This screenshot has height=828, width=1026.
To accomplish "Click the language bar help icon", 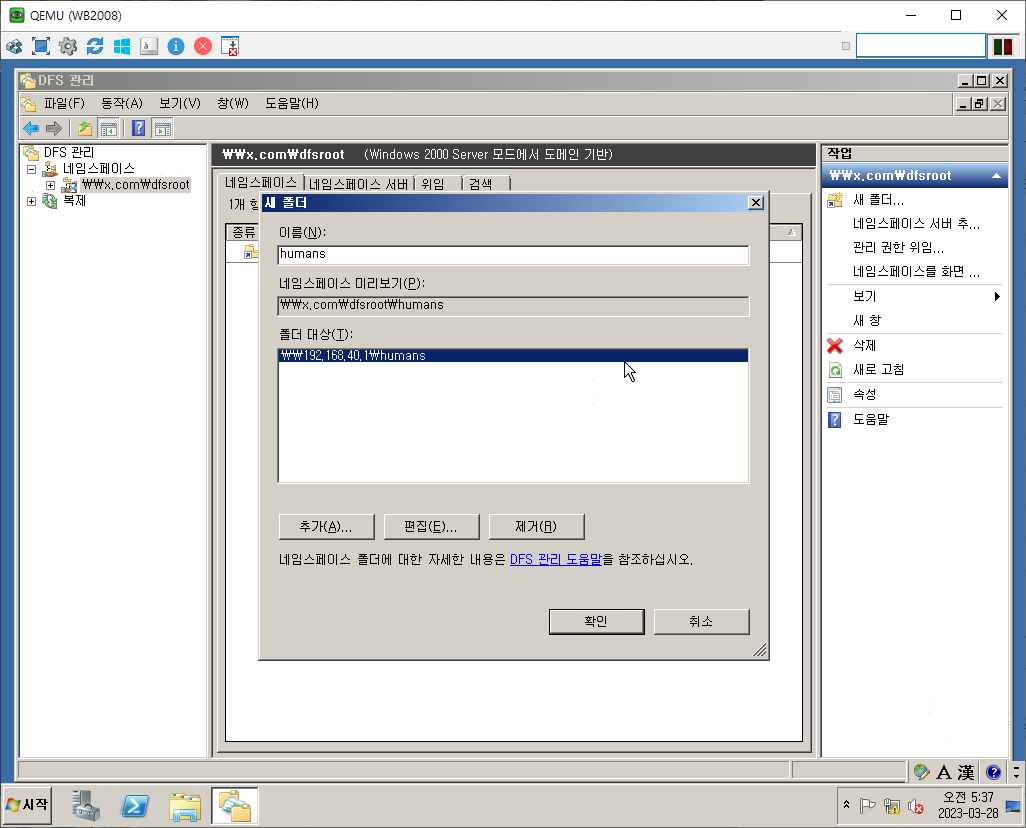I will 993,772.
